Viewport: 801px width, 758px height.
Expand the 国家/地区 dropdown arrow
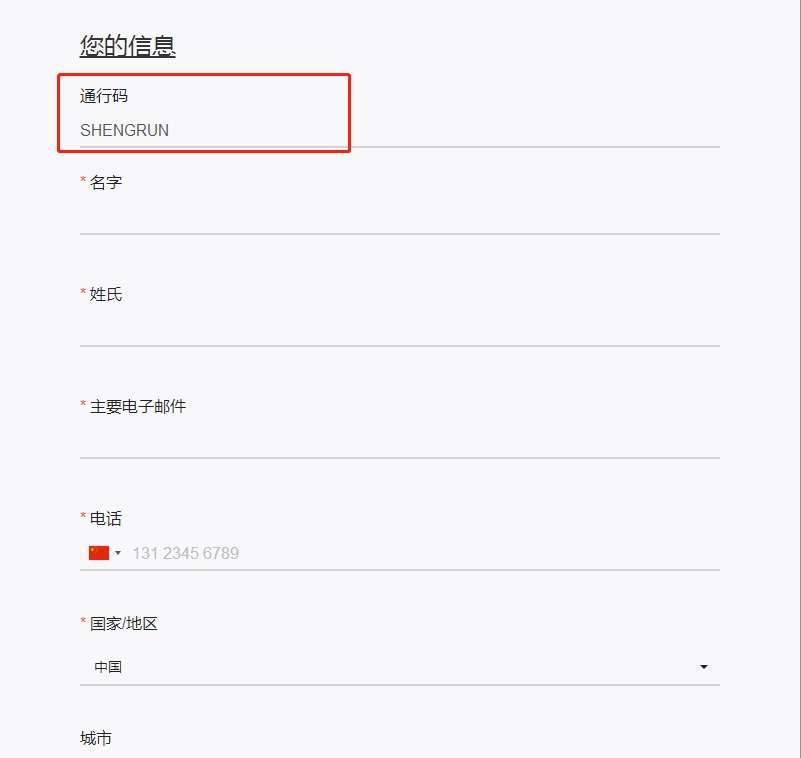703,667
